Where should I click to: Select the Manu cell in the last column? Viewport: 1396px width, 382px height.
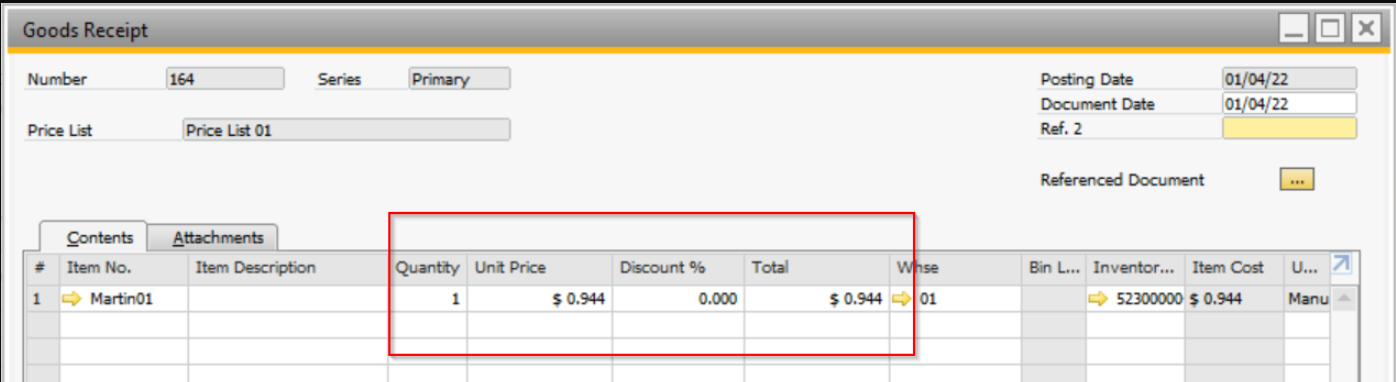1308,299
